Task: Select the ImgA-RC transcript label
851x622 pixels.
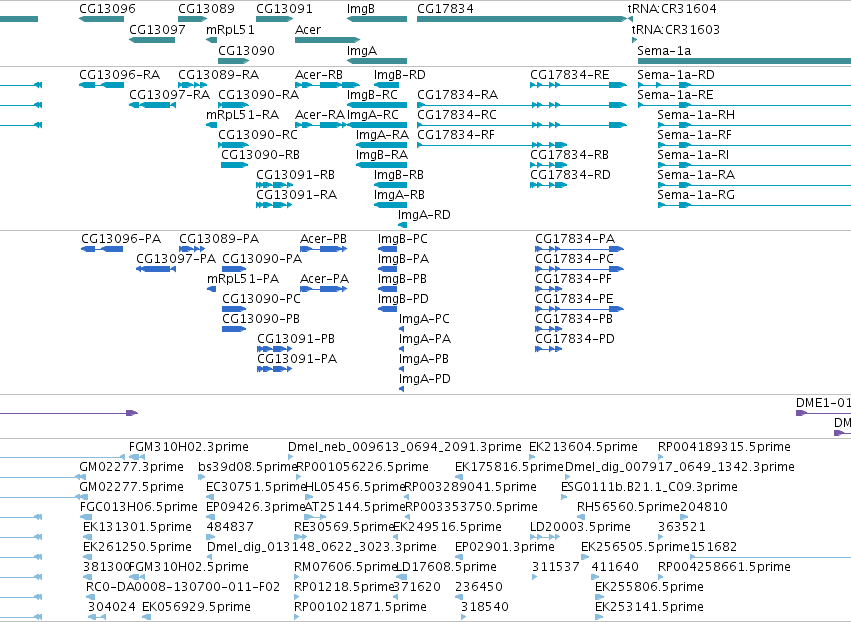Action: pos(373,115)
